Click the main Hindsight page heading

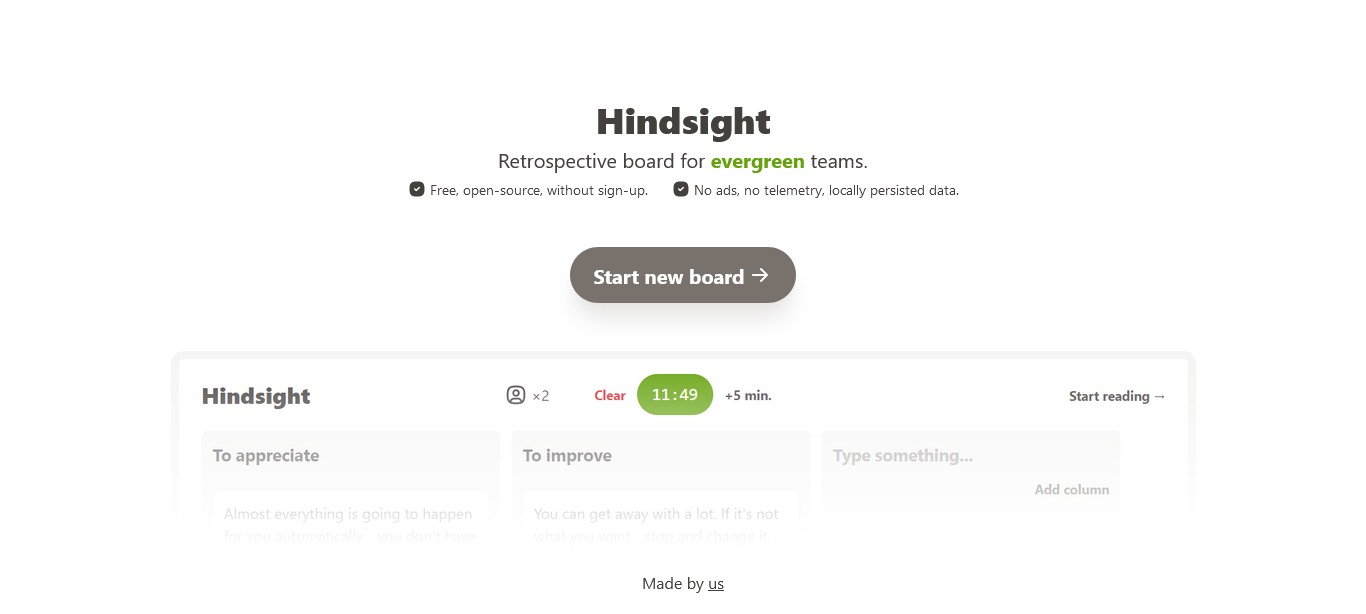click(x=683, y=122)
